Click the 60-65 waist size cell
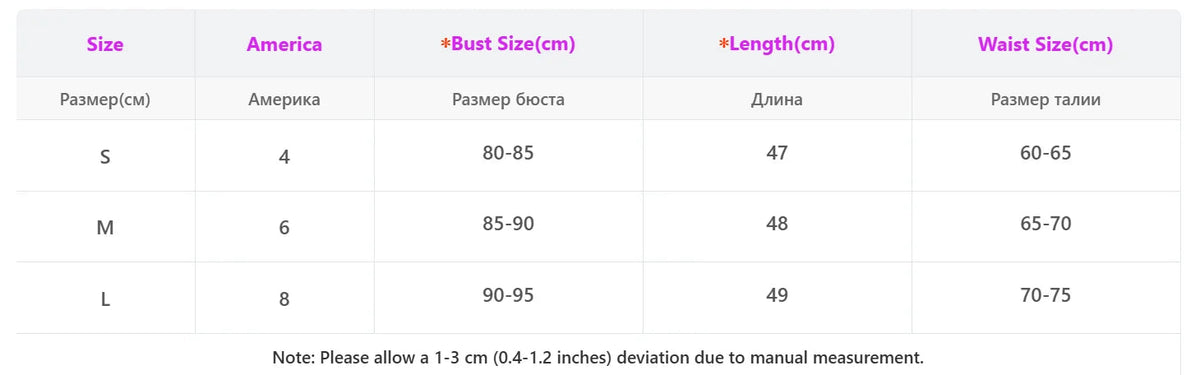The image size is (1200, 375). click(1045, 153)
